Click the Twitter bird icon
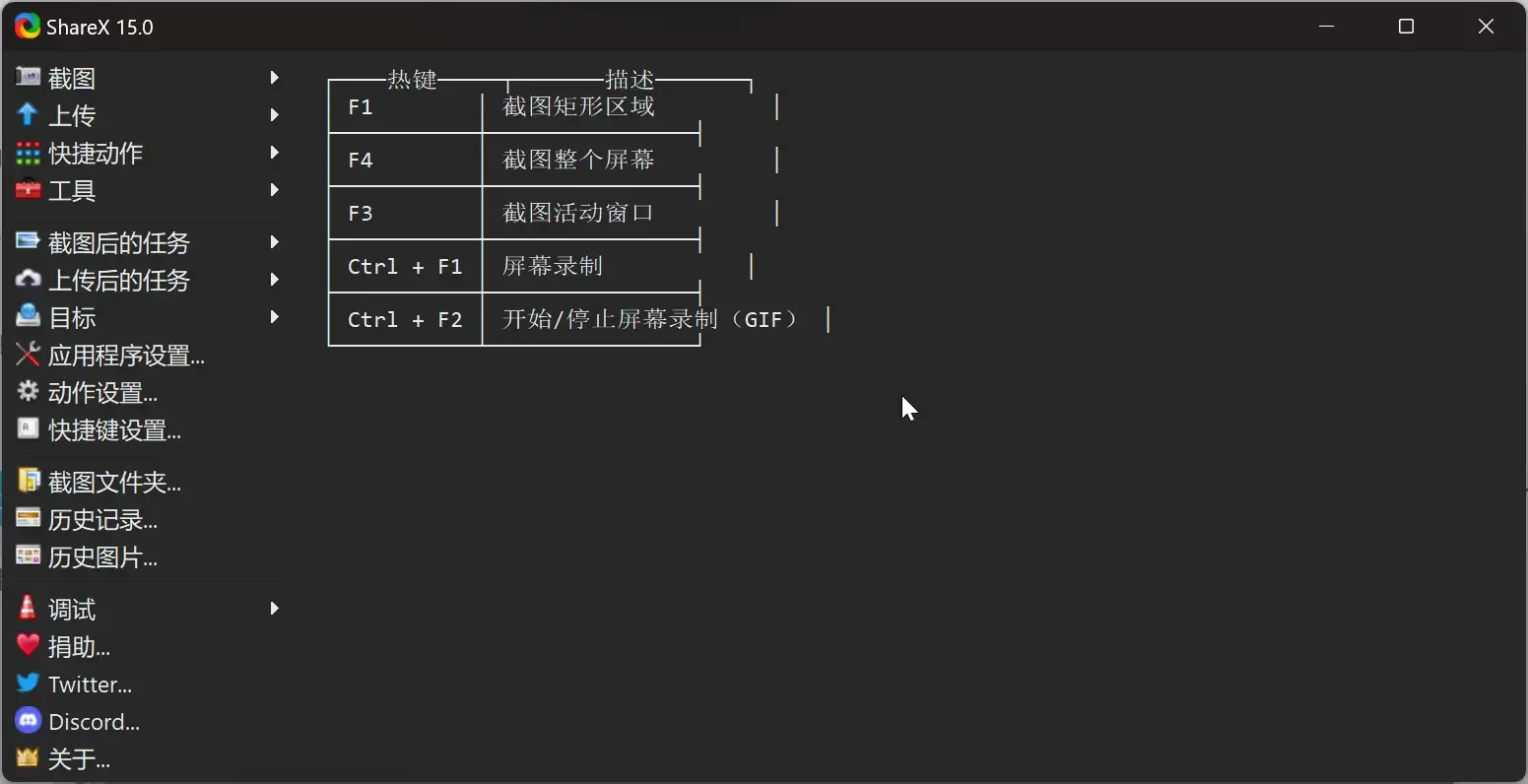 point(28,684)
